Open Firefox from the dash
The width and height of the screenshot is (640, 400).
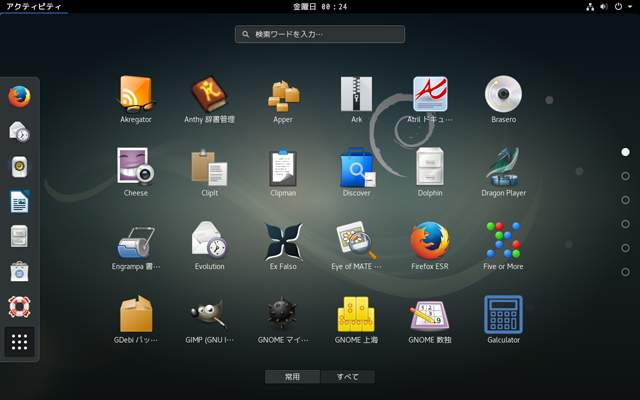coord(19,97)
